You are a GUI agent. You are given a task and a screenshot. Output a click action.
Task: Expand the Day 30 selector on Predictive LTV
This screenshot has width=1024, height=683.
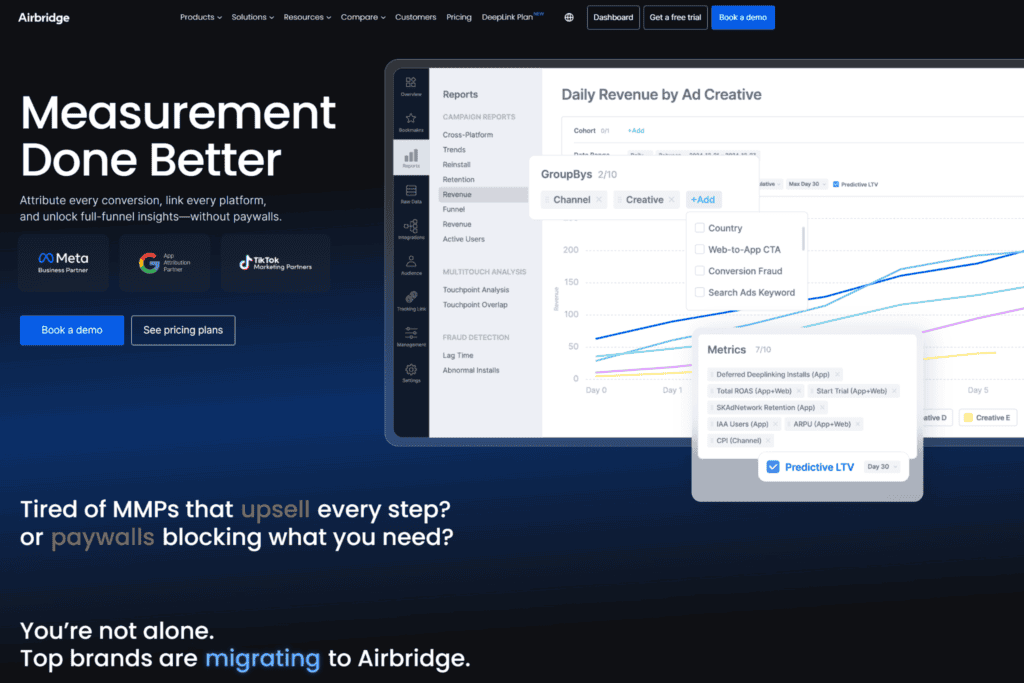pyautogui.click(x=881, y=466)
